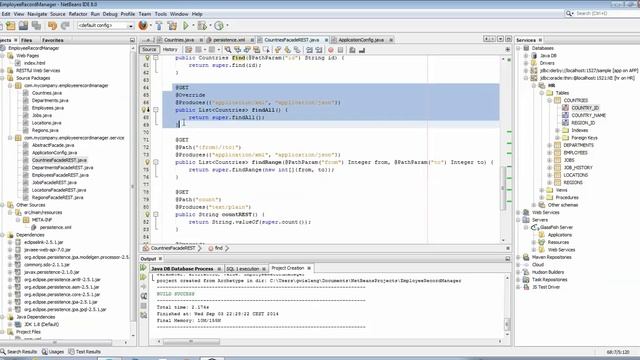Click the second green re-run icon in Output
Viewport: 640px width, 360px height.
point(144,277)
